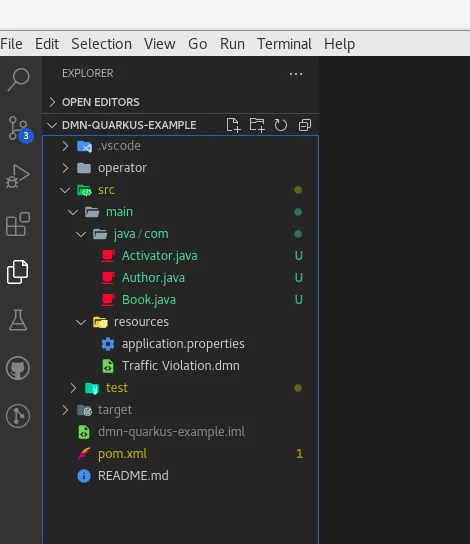This screenshot has height=544, width=470.
Task: Open the Extensions view
Action: [18, 224]
